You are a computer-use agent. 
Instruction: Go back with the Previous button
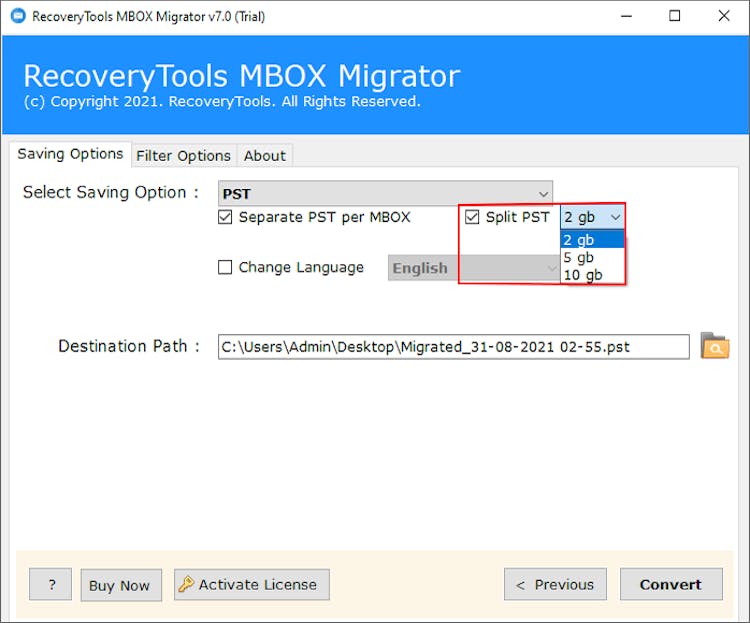pos(554,585)
